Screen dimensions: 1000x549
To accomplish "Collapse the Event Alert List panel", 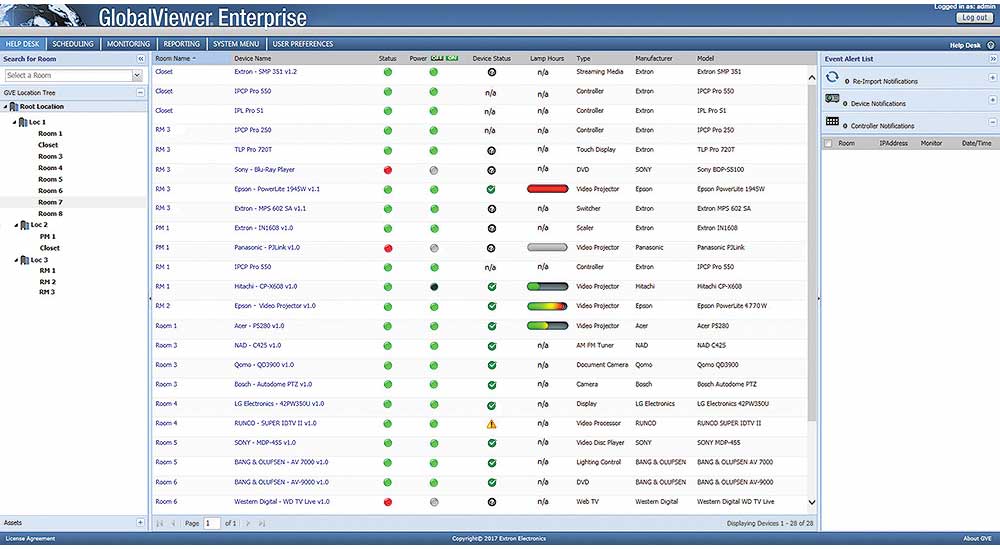I will tap(993, 59).
